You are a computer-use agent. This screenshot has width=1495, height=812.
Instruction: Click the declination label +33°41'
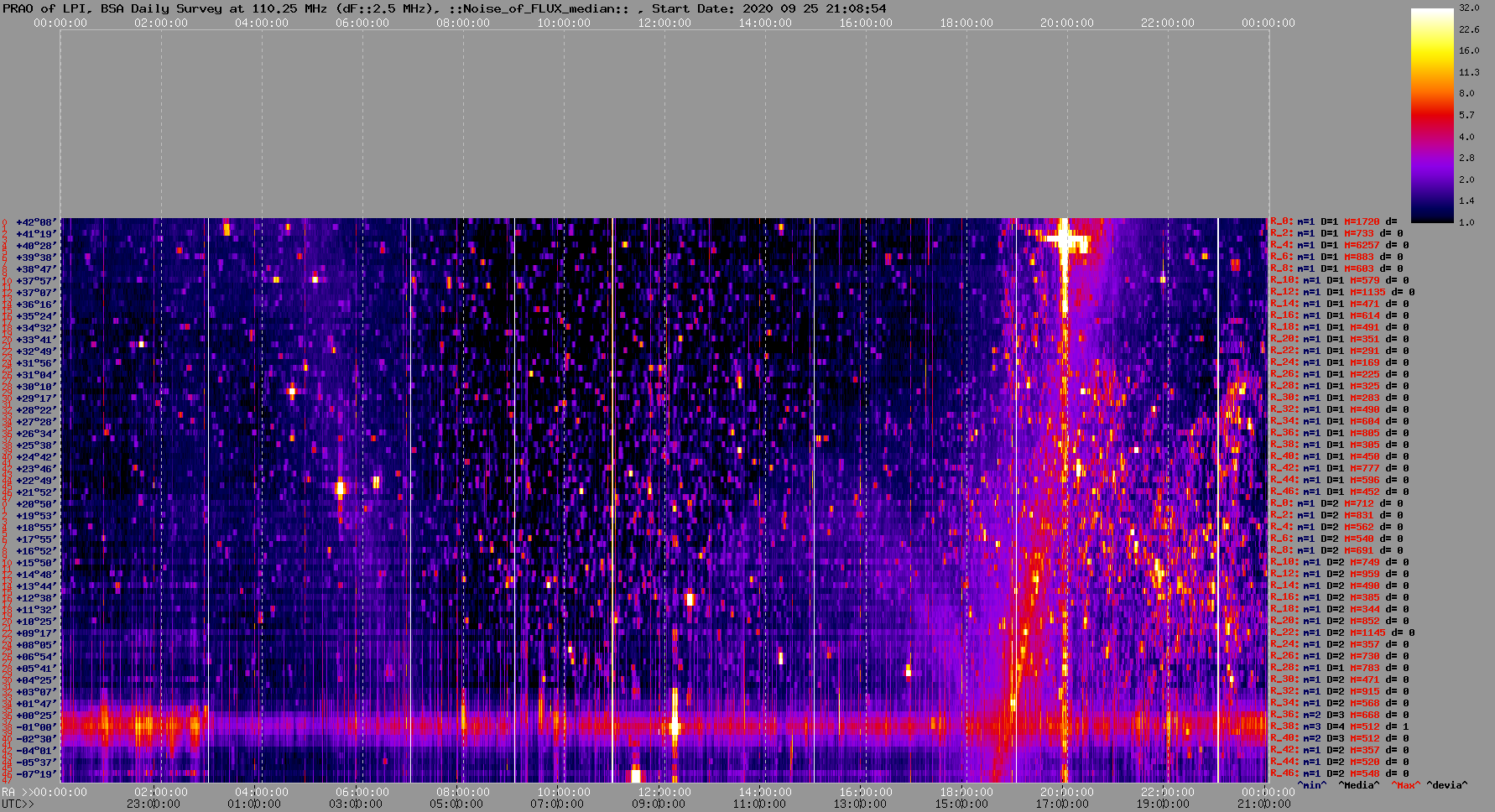coord(36,340)
